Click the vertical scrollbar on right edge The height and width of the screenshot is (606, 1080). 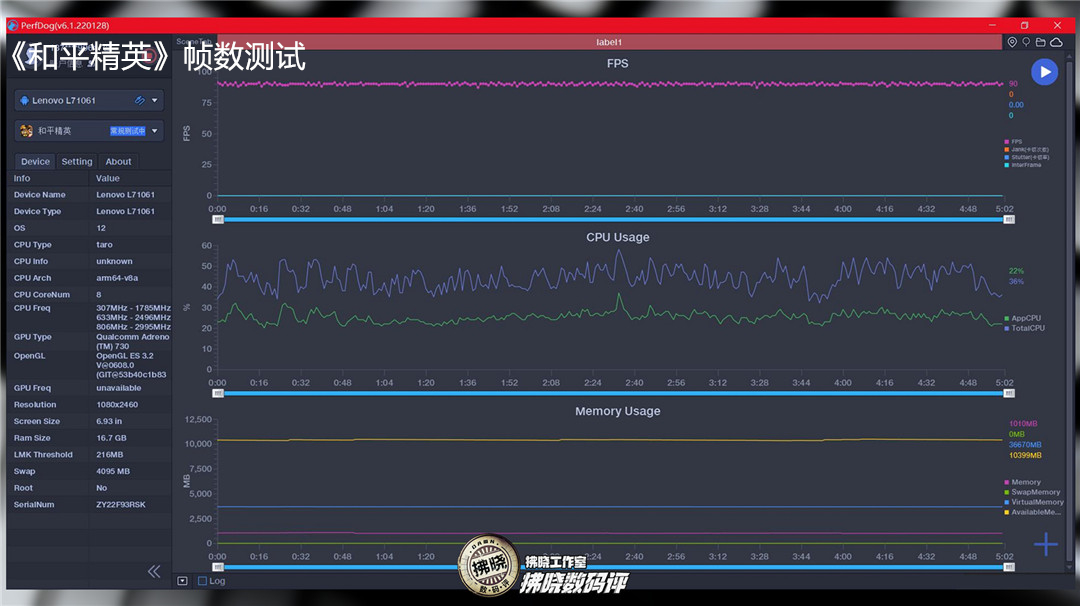pos(1070,310)
